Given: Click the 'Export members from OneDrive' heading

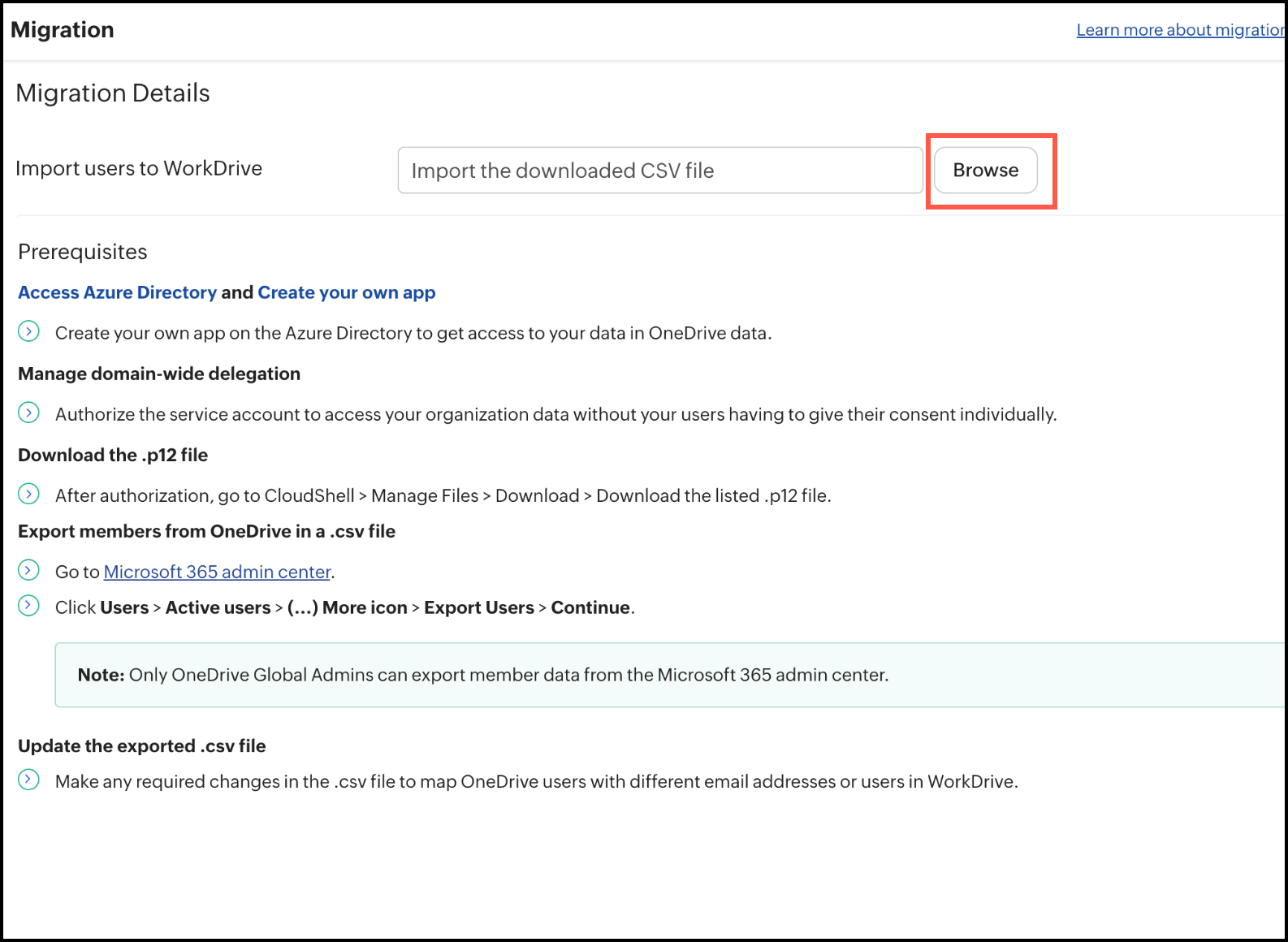Looking at the screenshot, I should (x=206, y=531).
